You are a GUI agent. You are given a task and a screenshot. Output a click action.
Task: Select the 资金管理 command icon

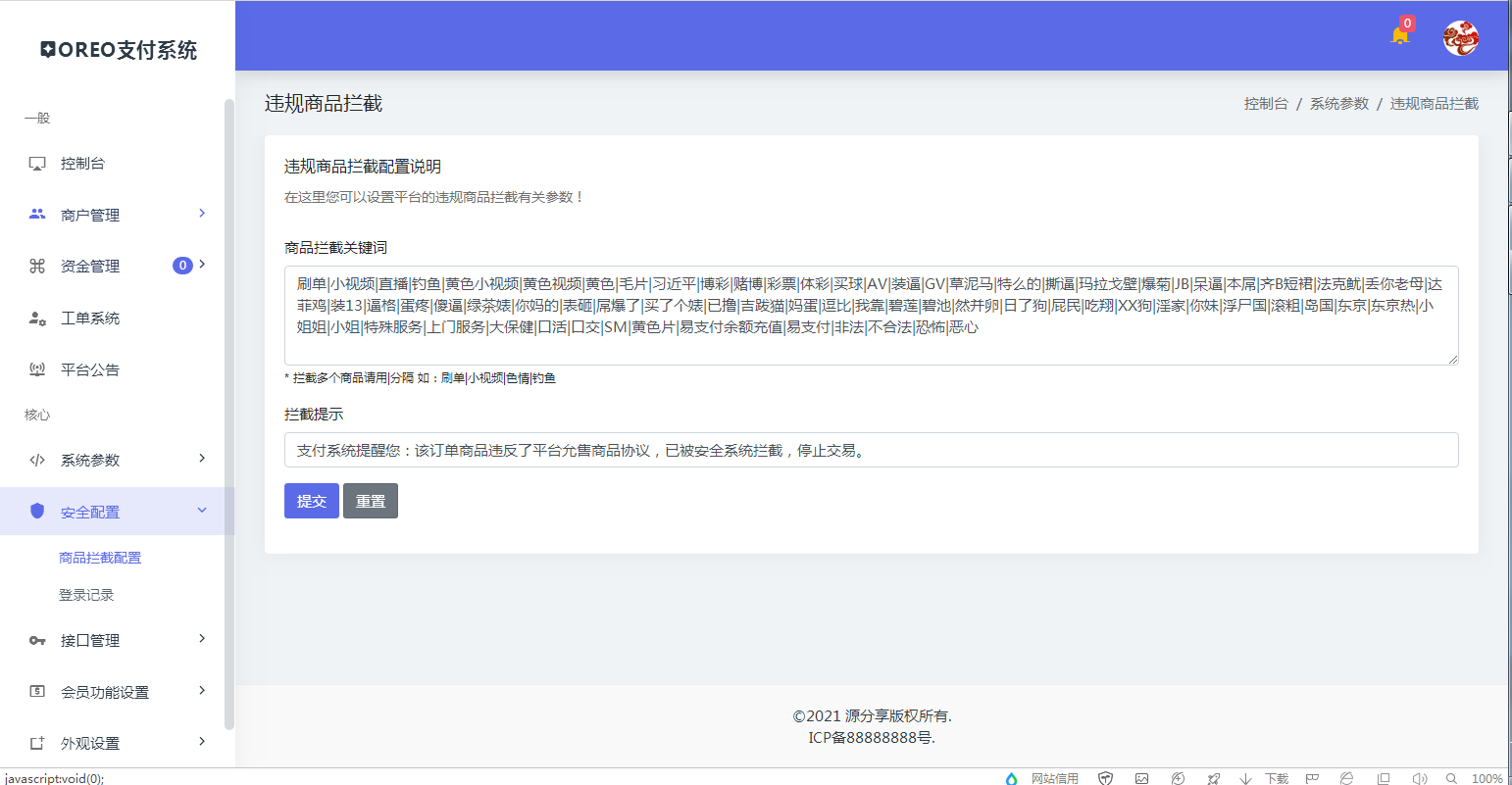click(36, 265)
